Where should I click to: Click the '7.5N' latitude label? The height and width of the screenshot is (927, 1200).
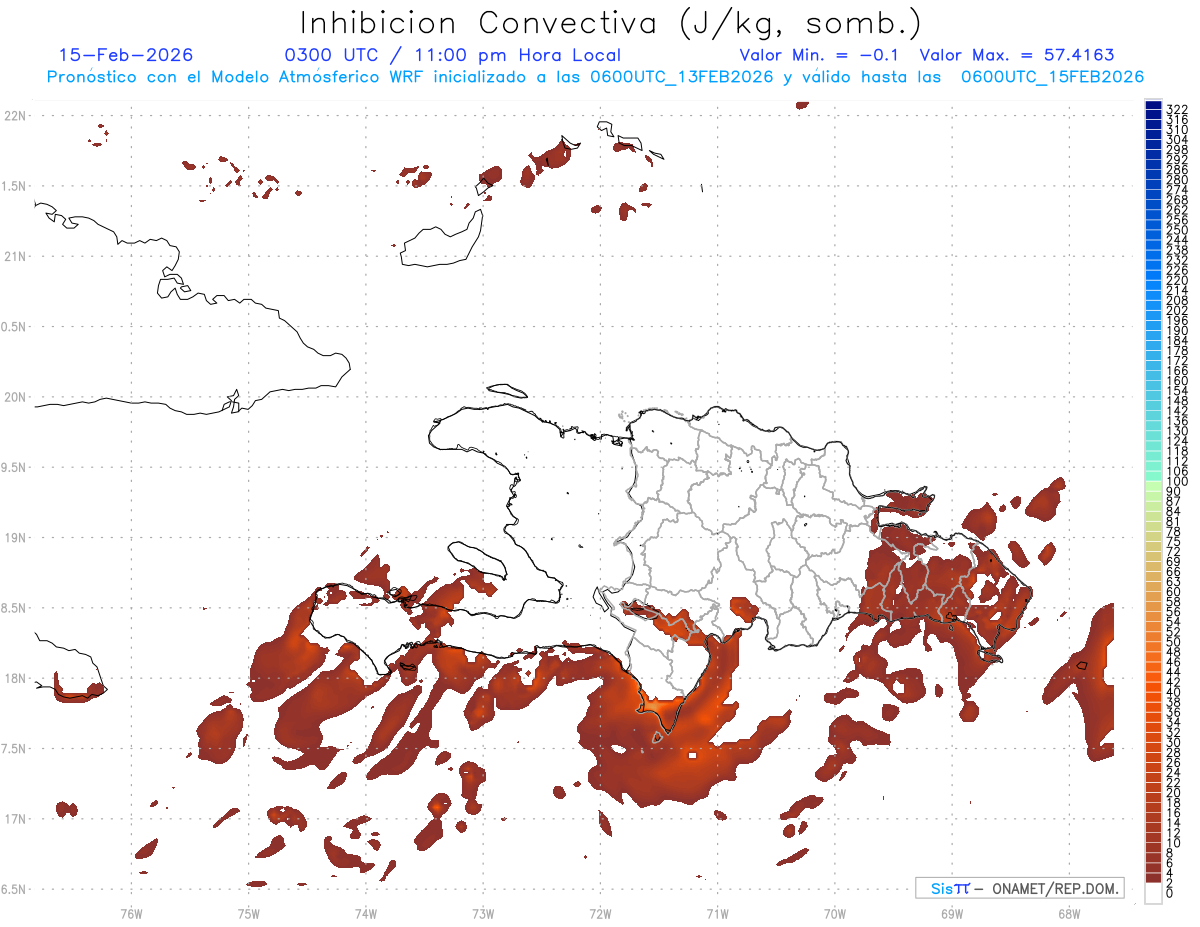14,749
